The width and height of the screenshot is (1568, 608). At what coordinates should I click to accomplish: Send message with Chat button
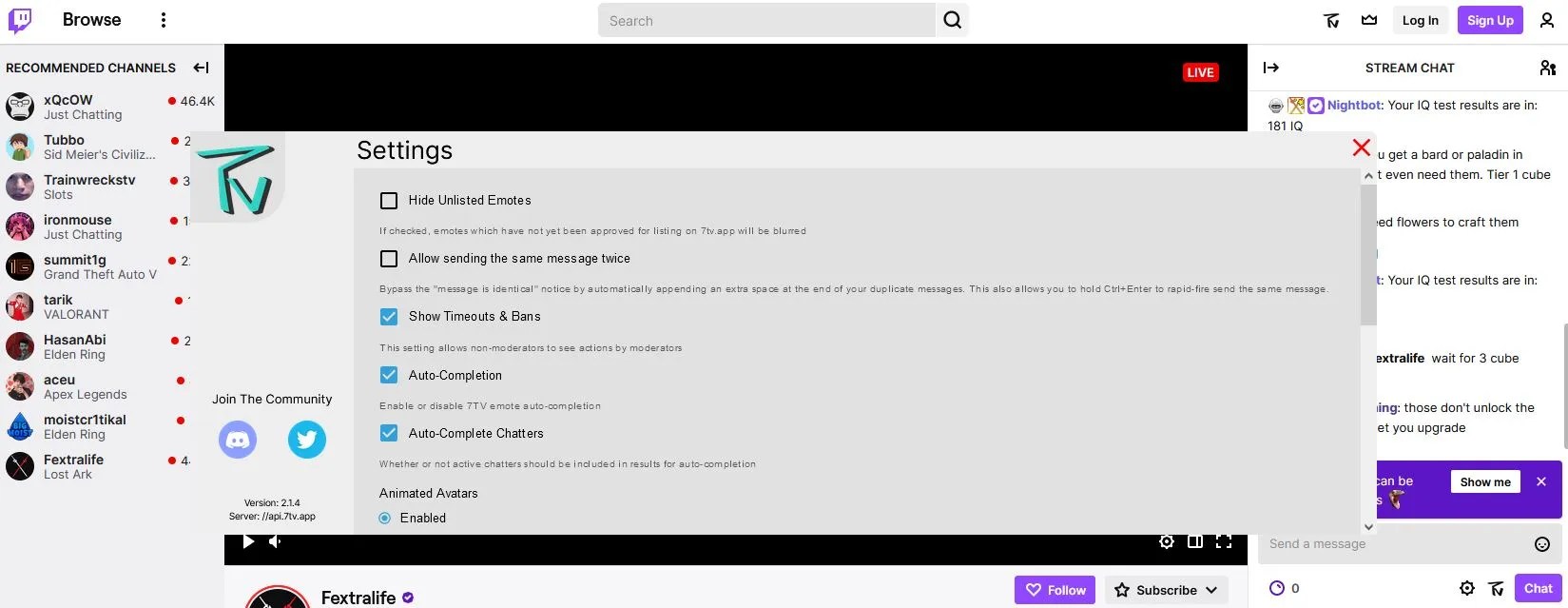(1538, 588)
